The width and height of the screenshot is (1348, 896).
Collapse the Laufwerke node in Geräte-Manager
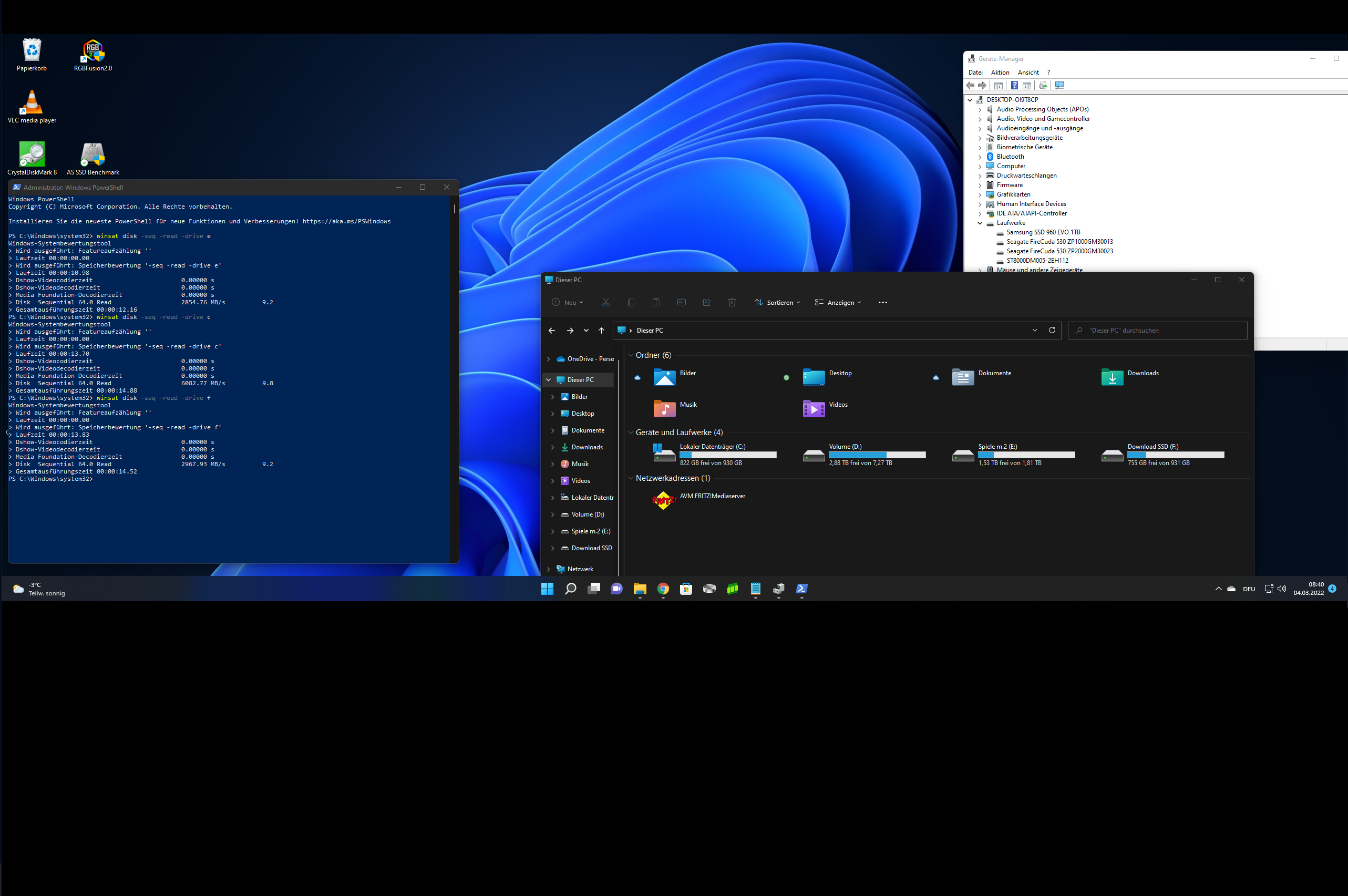tap(980, 223)
